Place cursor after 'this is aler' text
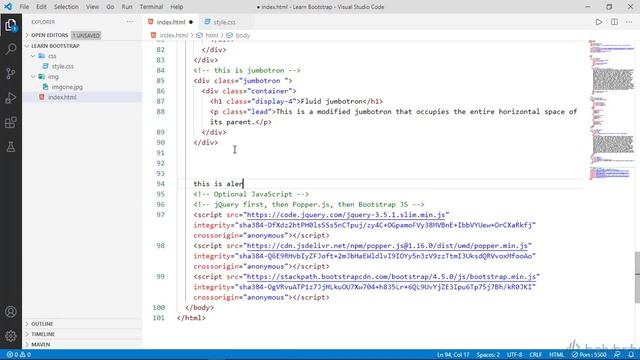 click(x=244, y=184)
